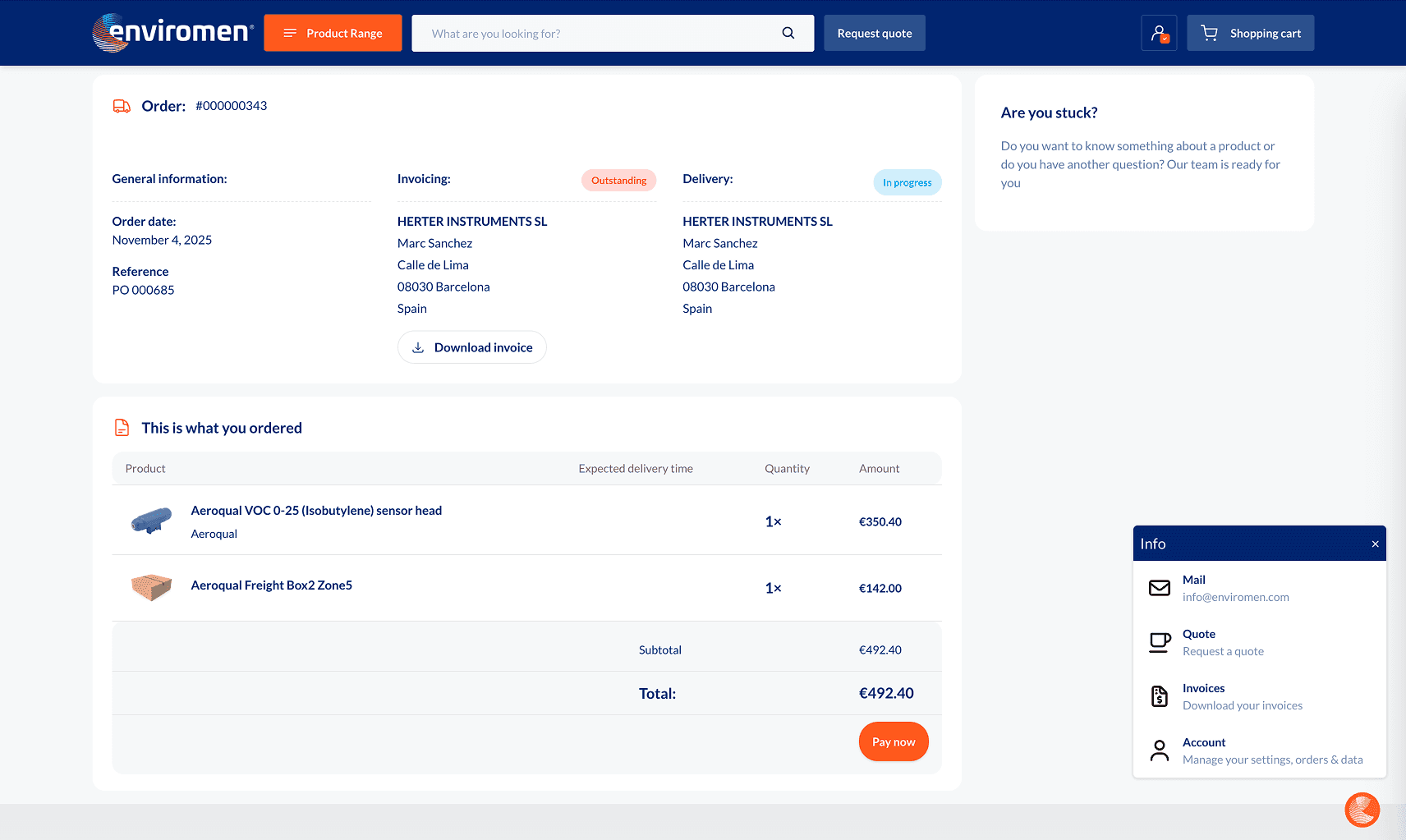Image resolution: width=1406 pixels, height=840 pixels.
Task: Click the In progress delivery badge
Action: (907, 182)
